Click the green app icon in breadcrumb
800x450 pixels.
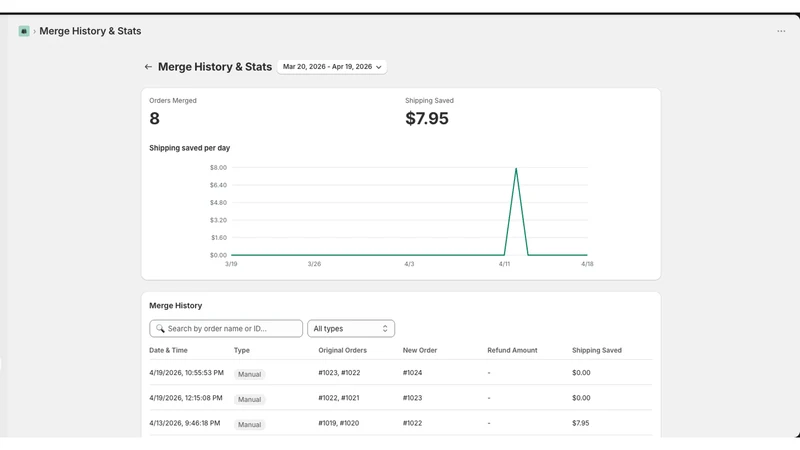click(24, 31)
